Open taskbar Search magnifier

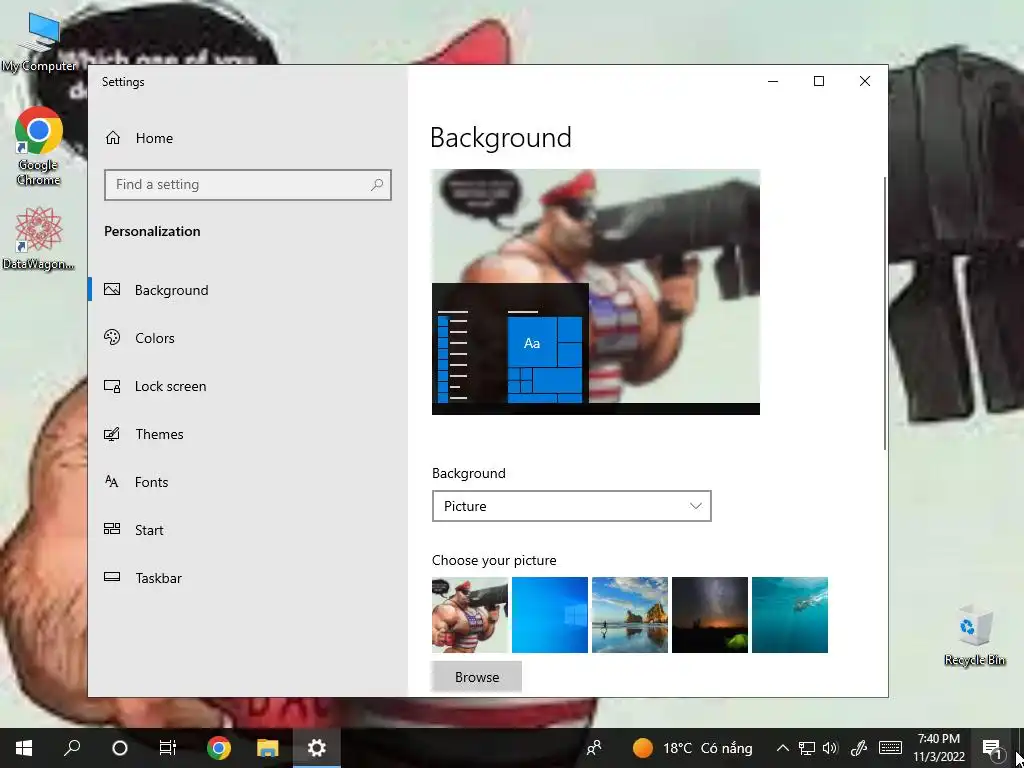[72, 748]
